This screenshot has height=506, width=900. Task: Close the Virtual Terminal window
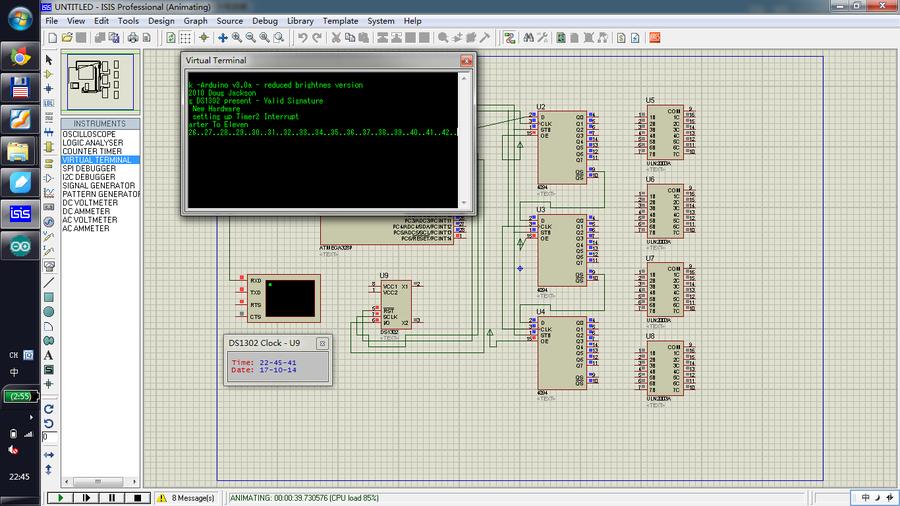click(x=467, y=60)
